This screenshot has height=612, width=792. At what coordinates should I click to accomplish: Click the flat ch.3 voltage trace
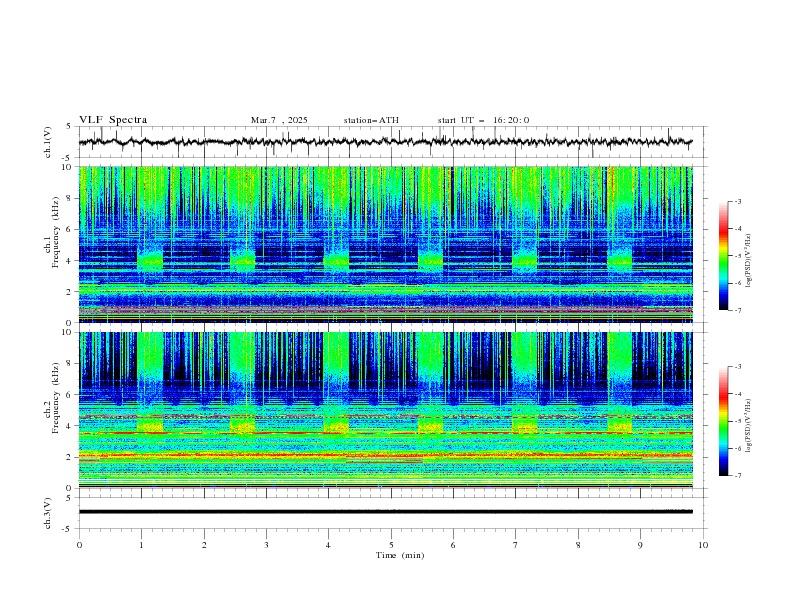[385, 512]
